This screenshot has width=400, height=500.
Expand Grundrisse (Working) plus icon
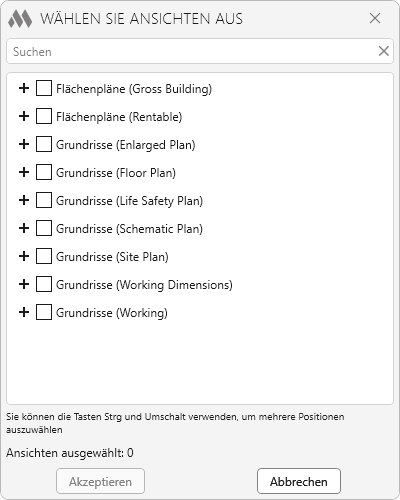pos(24,312)
